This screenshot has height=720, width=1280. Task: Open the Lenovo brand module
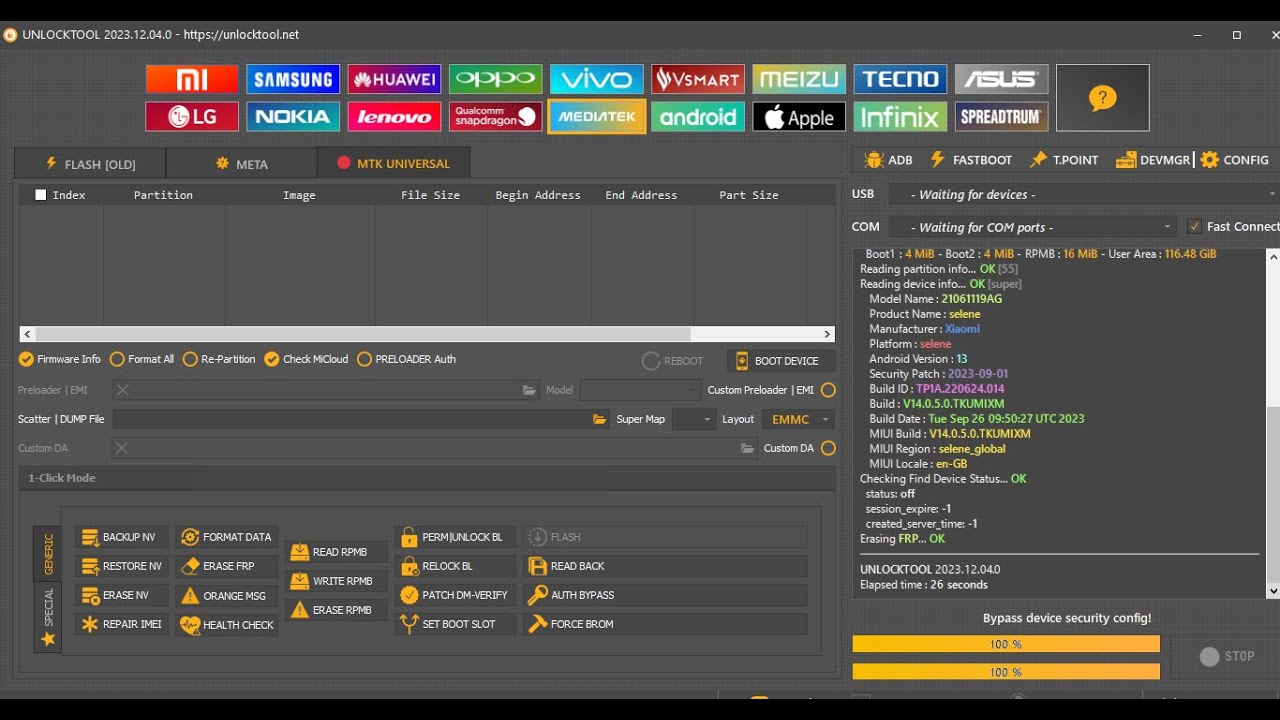coord(394,117)
